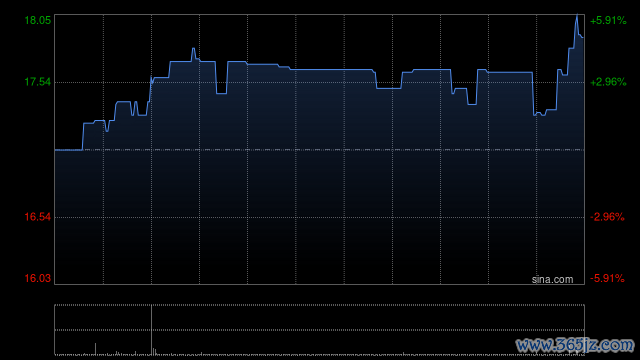Click the dashed previous-close baseline

pos(319,150)
